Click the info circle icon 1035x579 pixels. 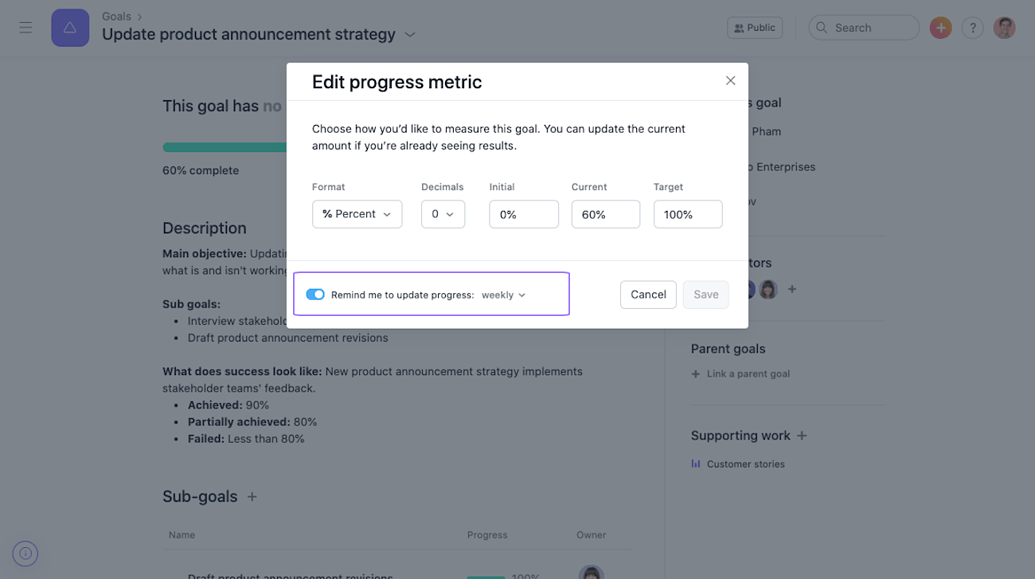(x=25, y=553)
